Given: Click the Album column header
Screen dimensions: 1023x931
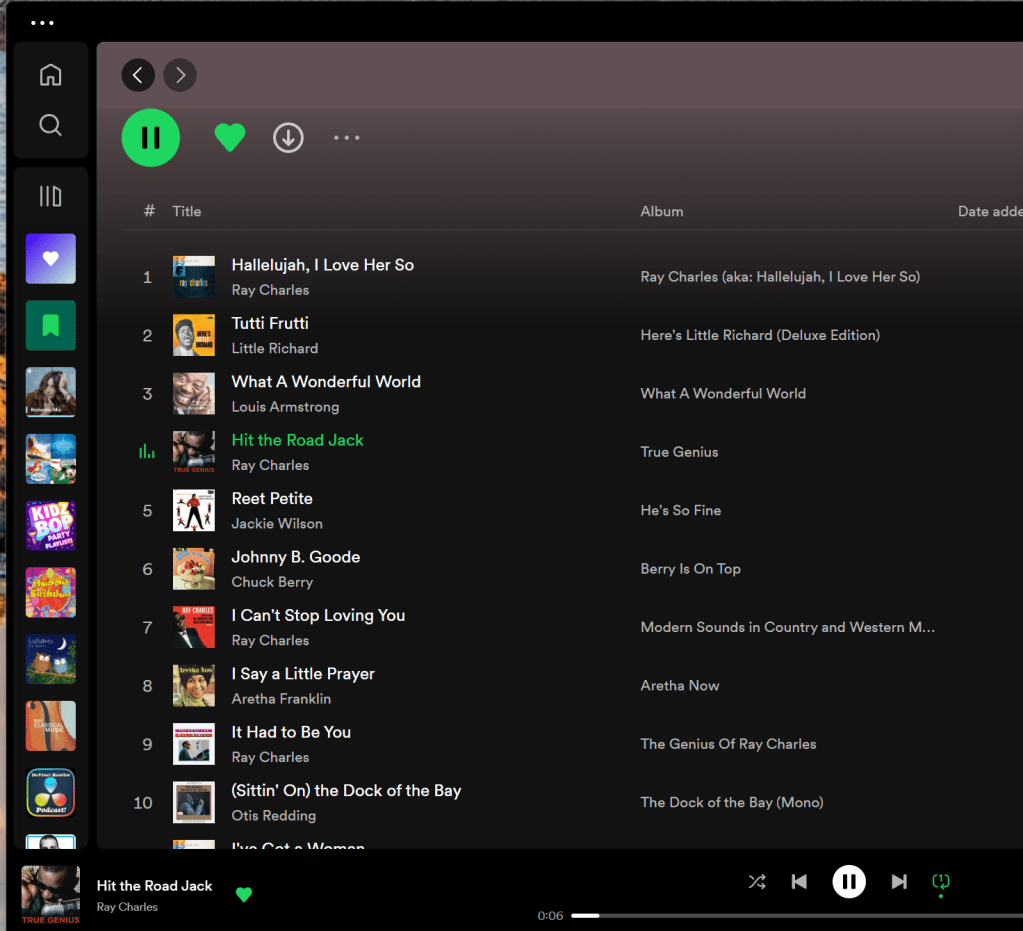Looking at the screenshot, I should coord(662,211).
